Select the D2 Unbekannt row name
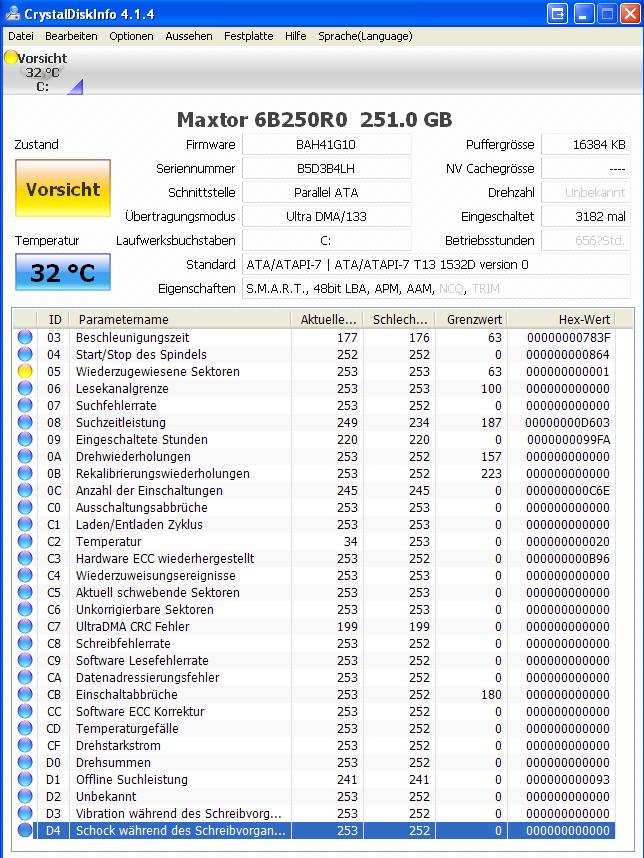The height and width of the screenshot is (858, 644). click(106, 796)
